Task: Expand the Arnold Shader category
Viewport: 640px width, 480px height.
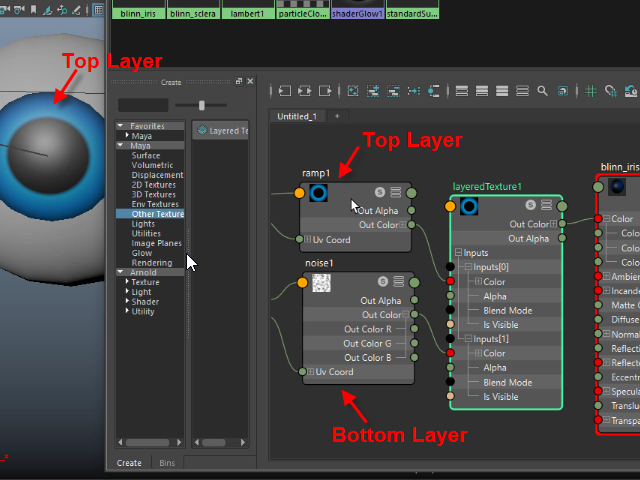Action: 127,302
